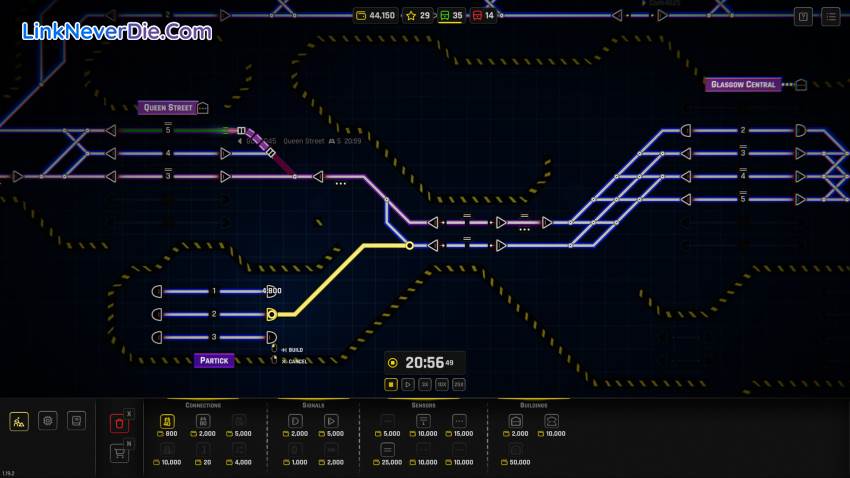This screenshot has height=478, width=850.
Task: Open the task list menu top right
Action: 831,16
